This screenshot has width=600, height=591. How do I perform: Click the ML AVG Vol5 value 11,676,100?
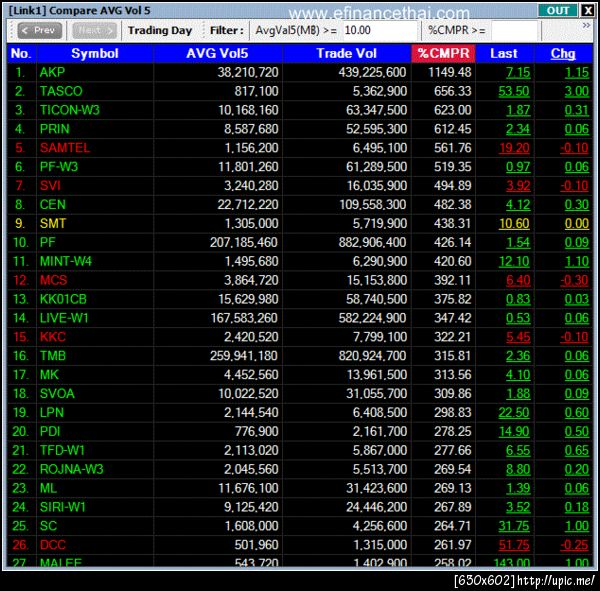point(248,488)
